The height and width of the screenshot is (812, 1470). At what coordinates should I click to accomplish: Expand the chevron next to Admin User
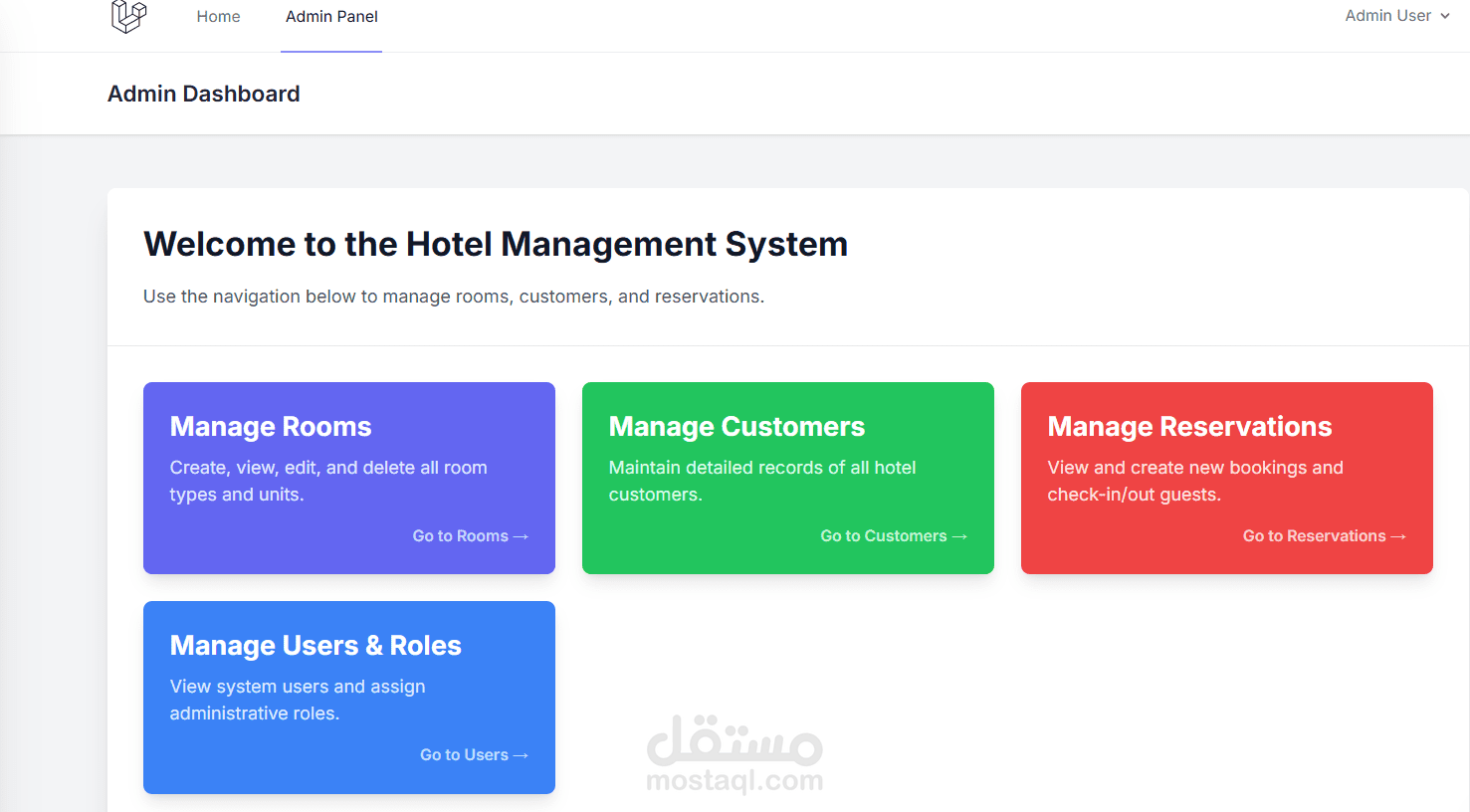click(1444, 16)
